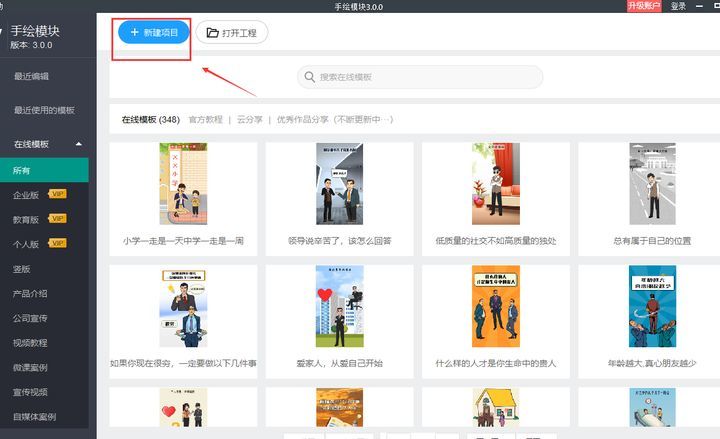Minimize the 手绘模块 window
720x439 pixels.
point(699,6)
